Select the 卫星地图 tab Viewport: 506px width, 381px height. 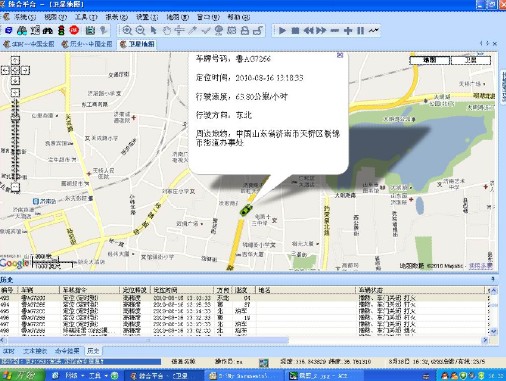137,44
